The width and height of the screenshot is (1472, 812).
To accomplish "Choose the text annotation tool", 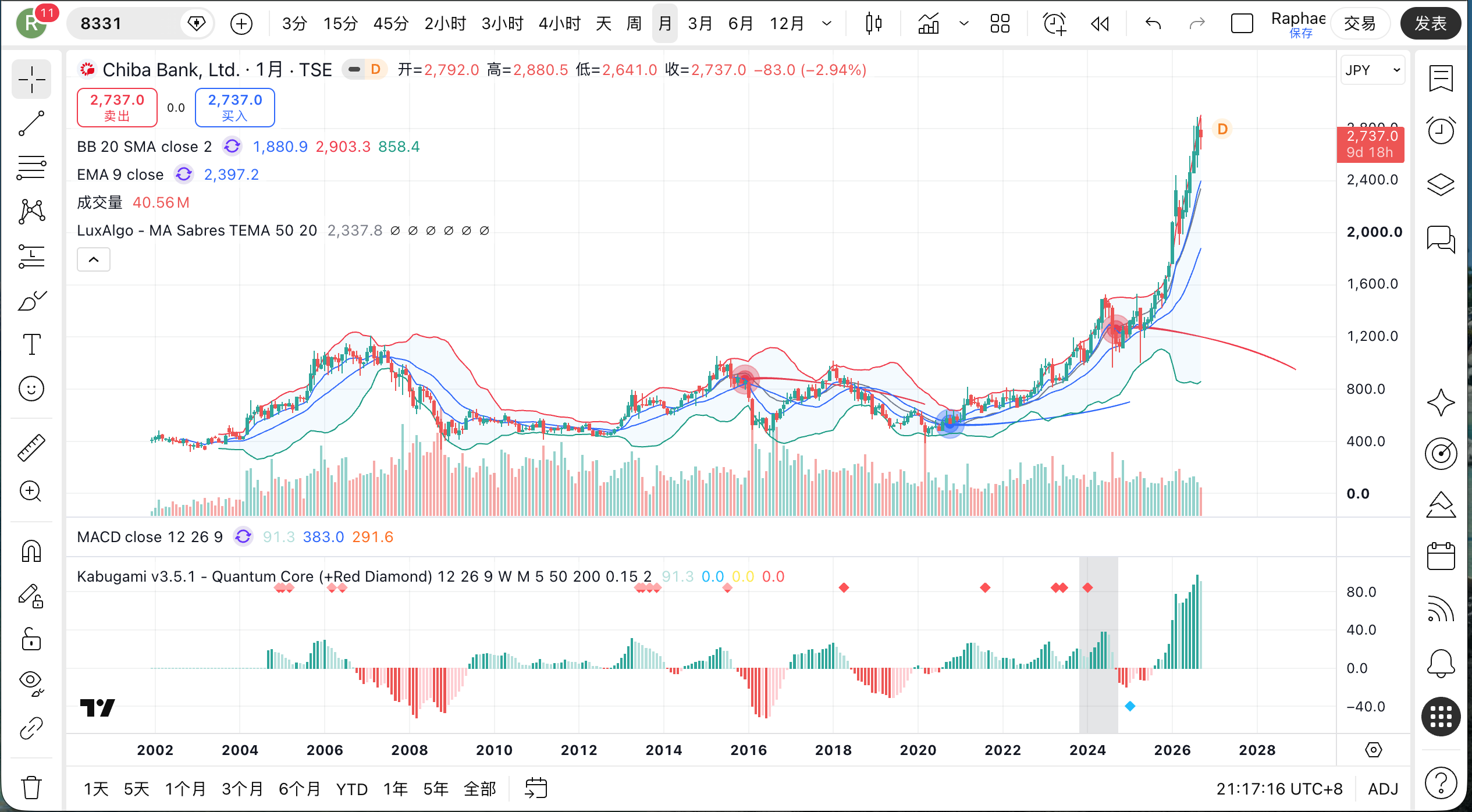I will pyautogui.click(x=31, y=344).
